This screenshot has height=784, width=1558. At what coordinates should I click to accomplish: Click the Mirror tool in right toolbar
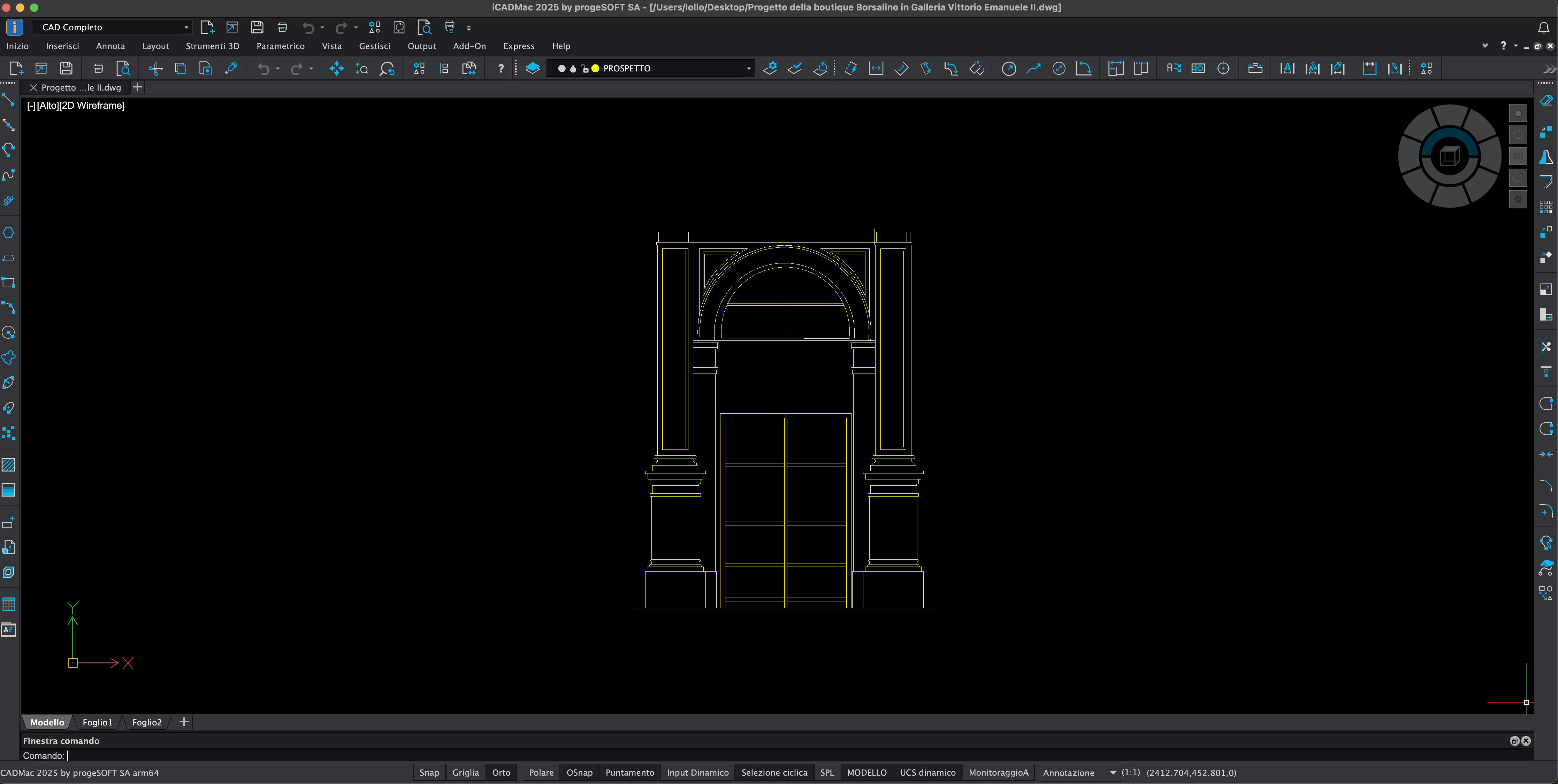coord(1546,157)
